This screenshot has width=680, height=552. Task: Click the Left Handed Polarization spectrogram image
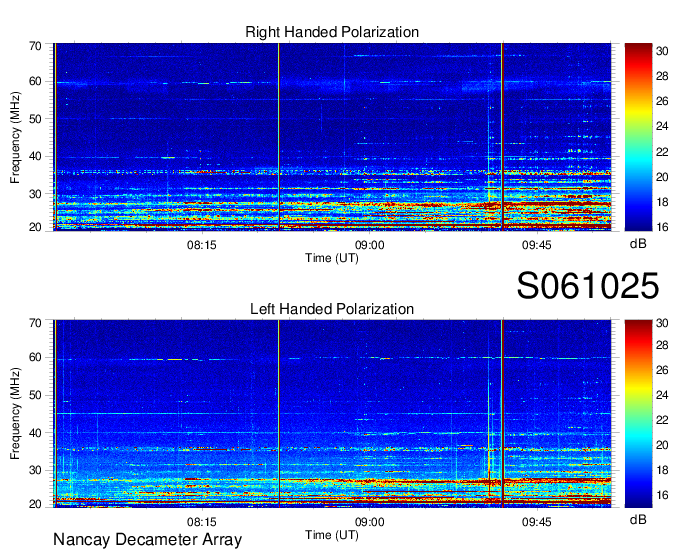[332, 414]
